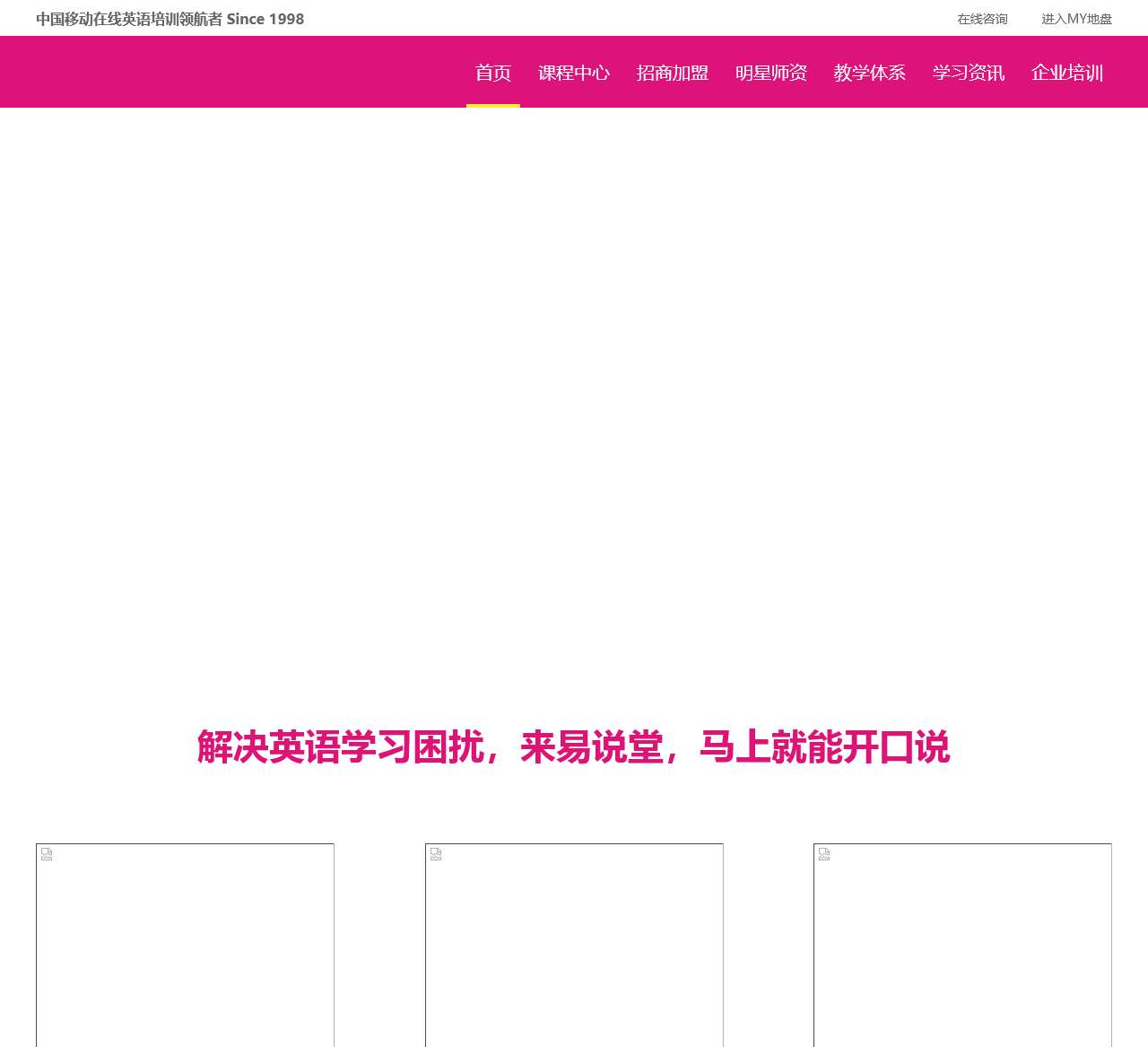Click 学习资讯 in the top navigation

(969, 73)
